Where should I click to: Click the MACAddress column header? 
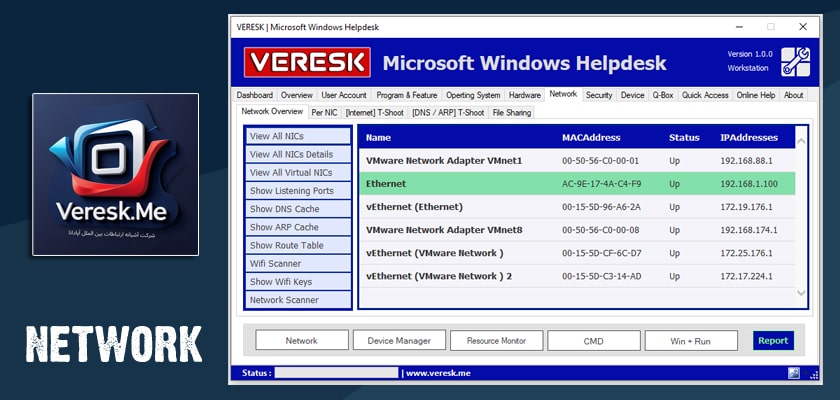(x=591, y=137)
